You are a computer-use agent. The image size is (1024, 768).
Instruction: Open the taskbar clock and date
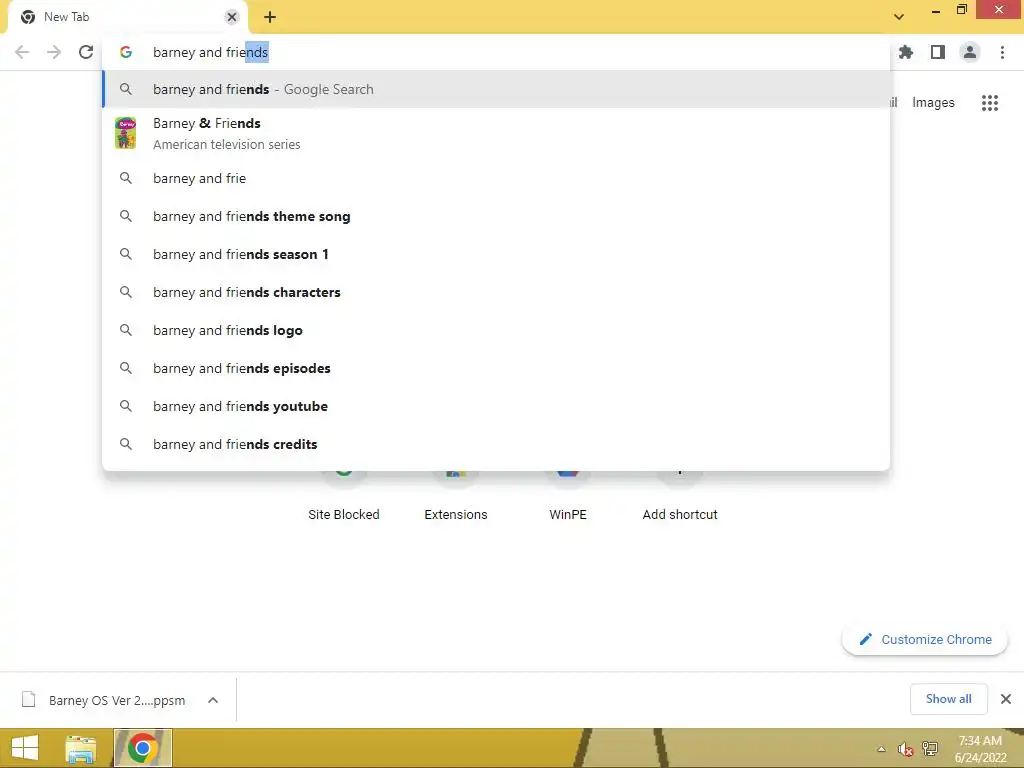click(980, 749)
